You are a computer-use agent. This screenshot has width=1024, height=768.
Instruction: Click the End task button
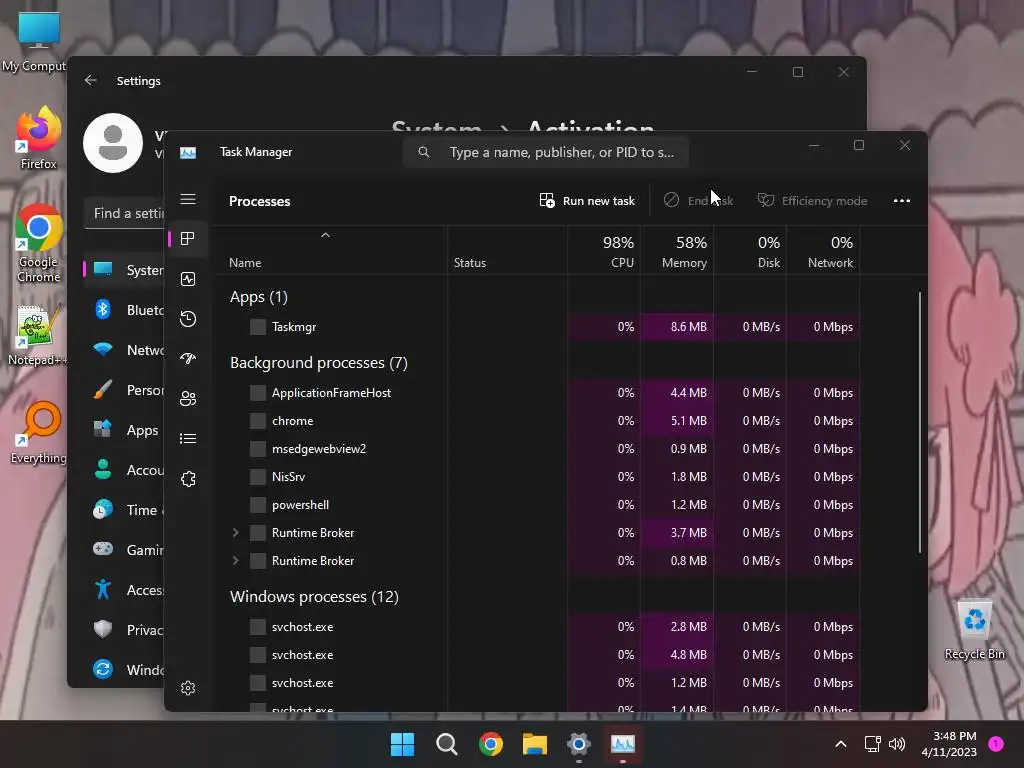coord(698,200)
